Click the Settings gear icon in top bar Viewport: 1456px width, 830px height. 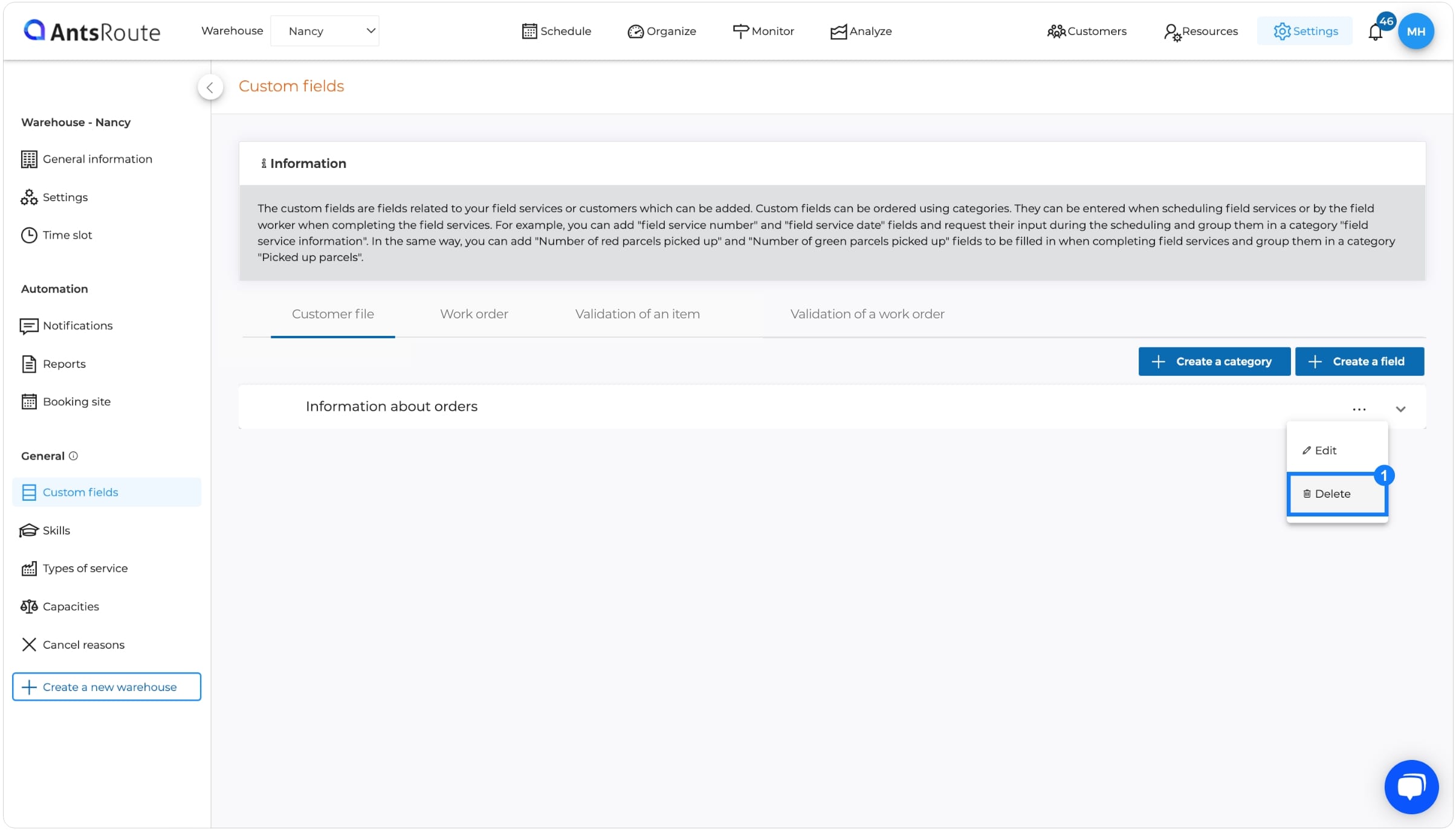tap(1281, 31)
